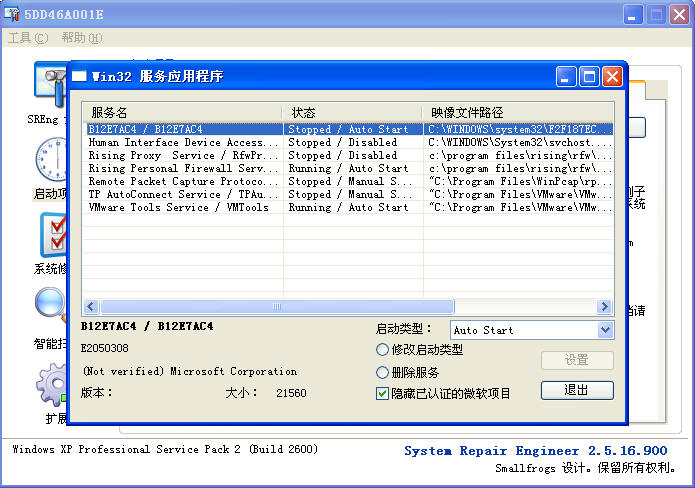The image size is (695, 488).
Task: Open the 工具 menu
Action: tap(28, 38)
